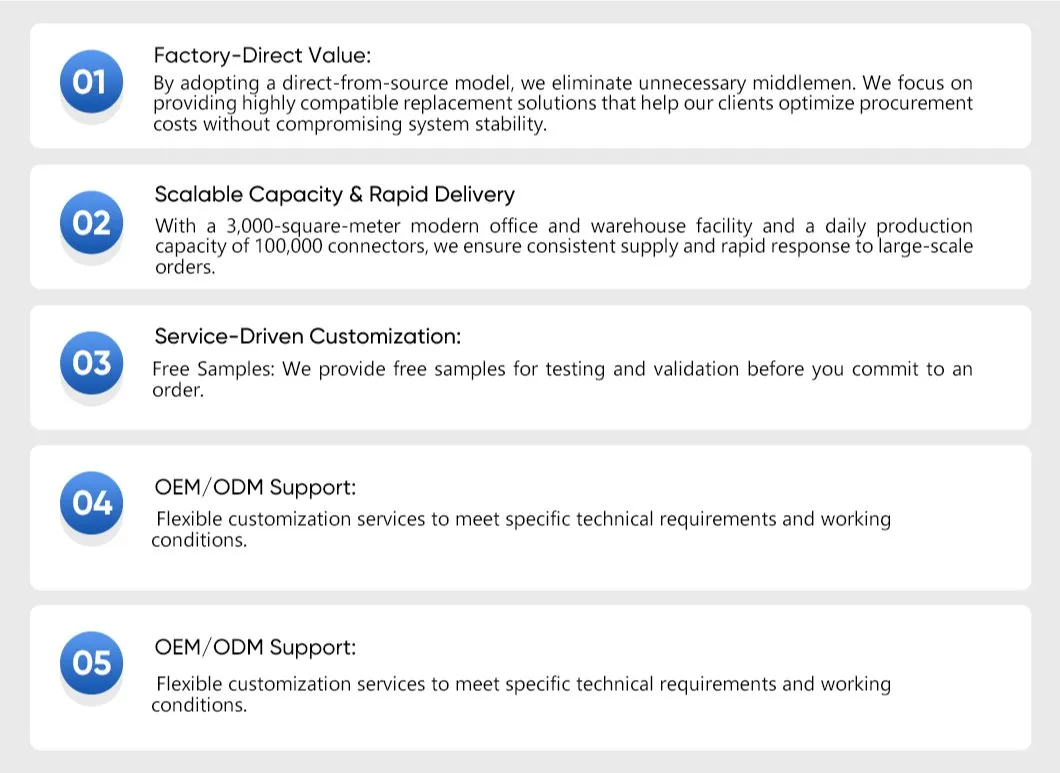
Task: Open the Scalable Capacity & Rapid Delivery heading
Action: (x=335, y=195)
